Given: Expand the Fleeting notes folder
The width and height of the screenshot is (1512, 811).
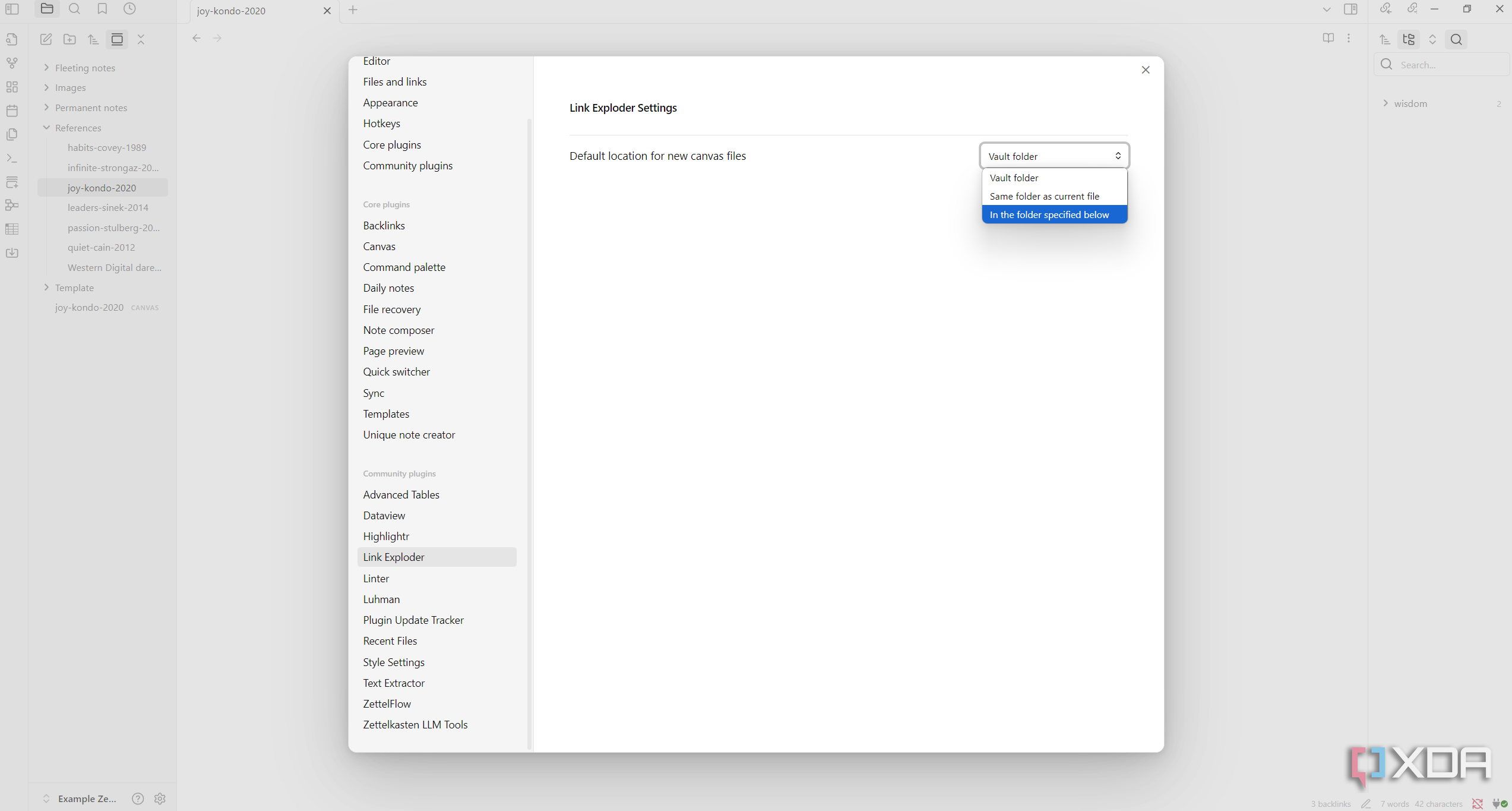Looking at the screenshot, I should [x=46, y=68].
